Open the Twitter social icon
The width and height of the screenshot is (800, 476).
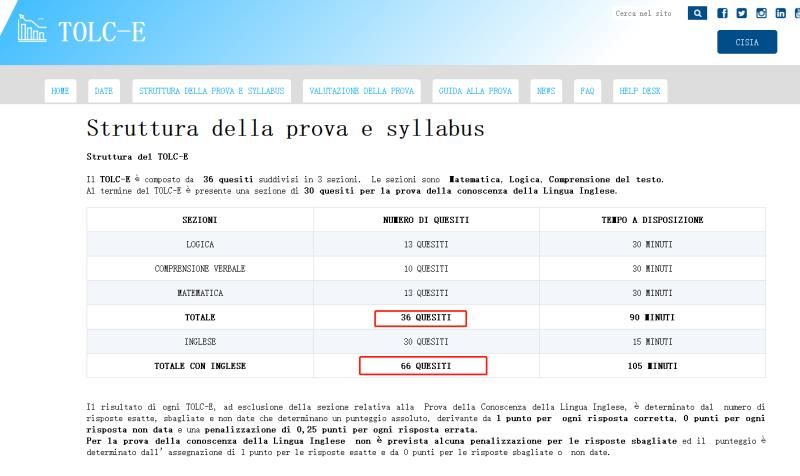pyautogui.click(x=741, y=13)
